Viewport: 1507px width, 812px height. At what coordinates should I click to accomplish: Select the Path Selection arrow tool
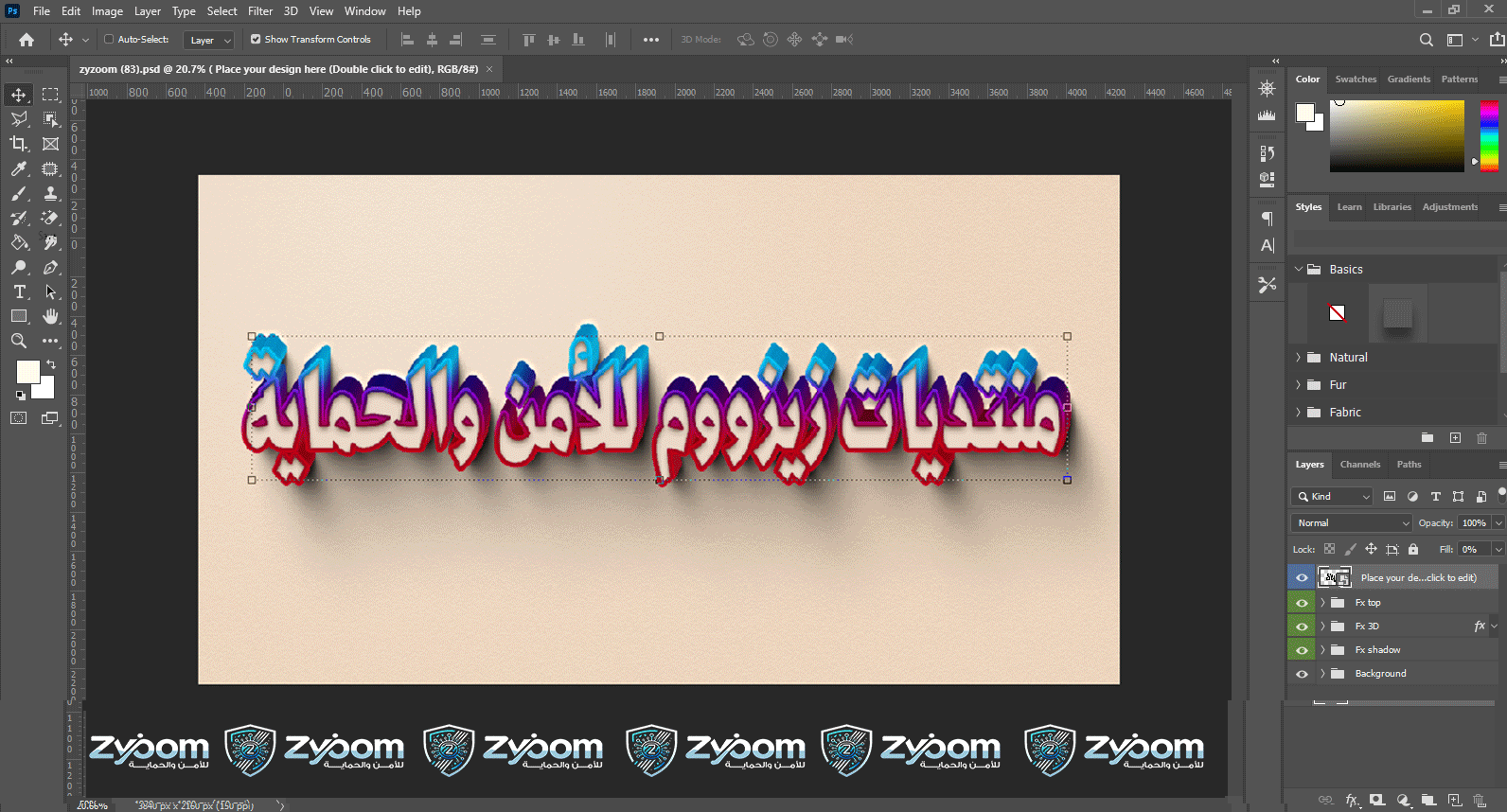[50, 291]
